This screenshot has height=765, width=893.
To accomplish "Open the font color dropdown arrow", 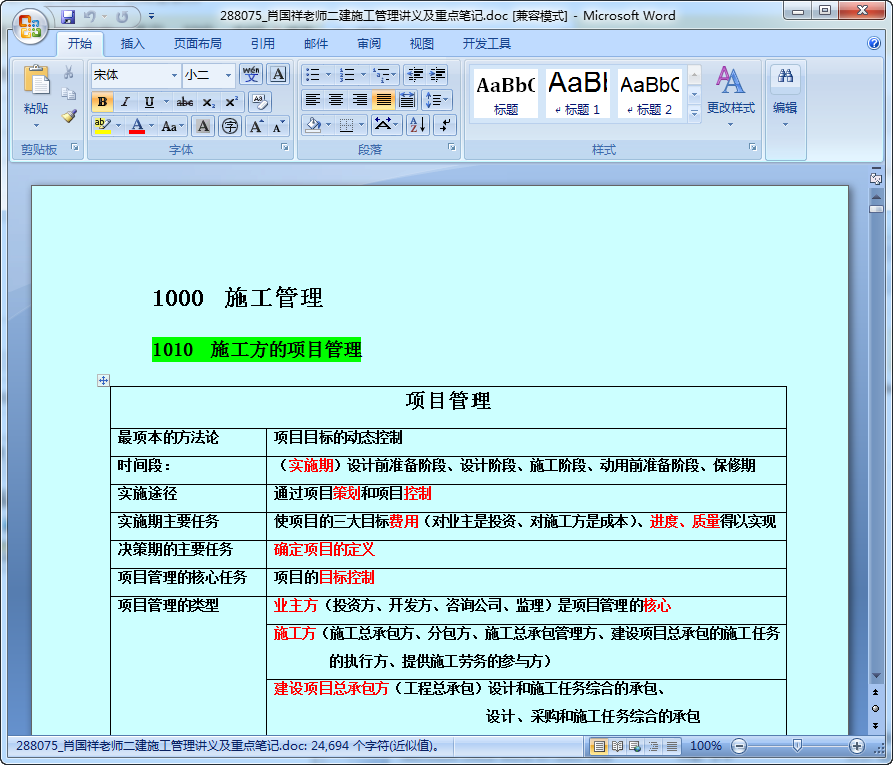I will coord(151,126).
